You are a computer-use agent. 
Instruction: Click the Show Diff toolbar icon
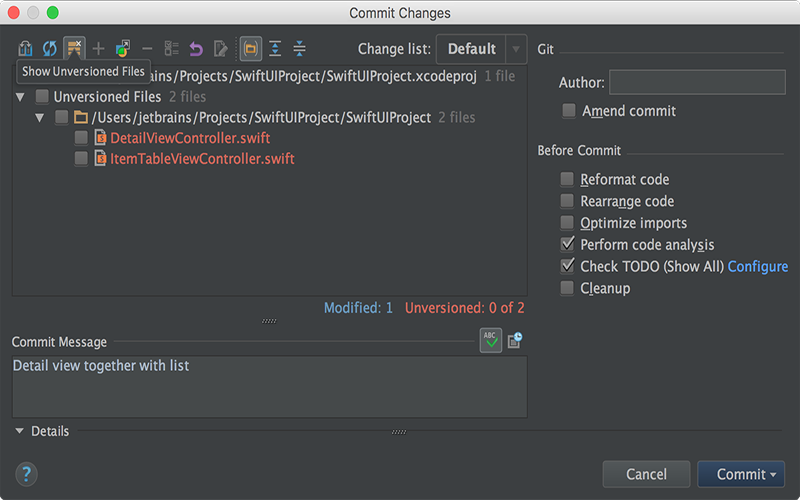25,49
